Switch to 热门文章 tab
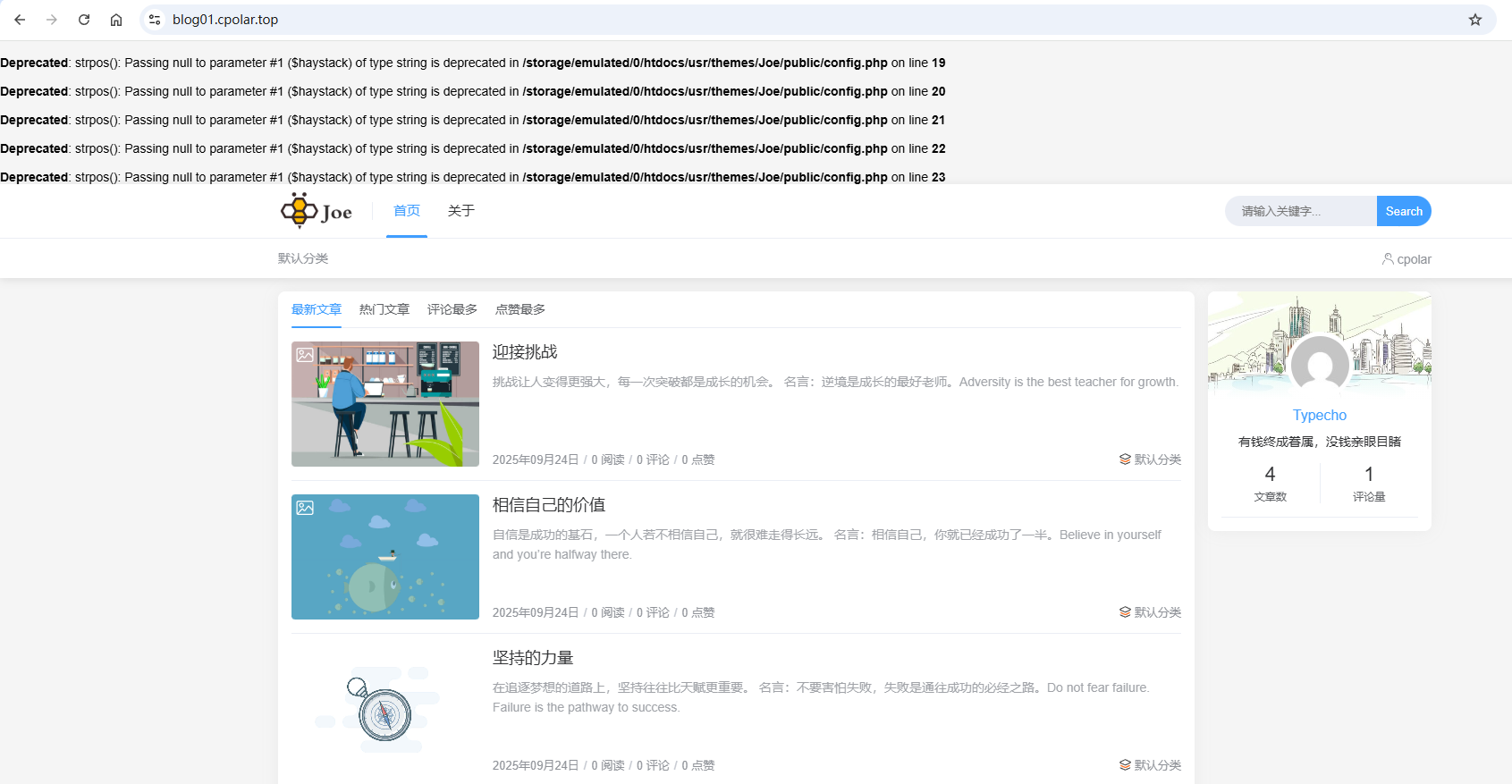The height and width of the screenshot is (784, 1512). pos(384,309)
